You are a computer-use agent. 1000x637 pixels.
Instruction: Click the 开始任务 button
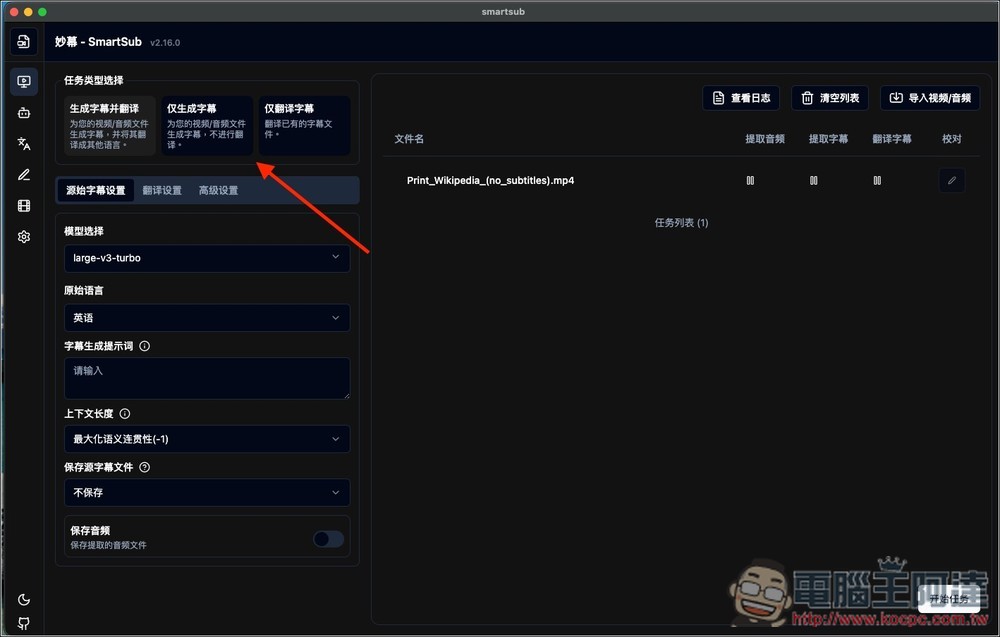tap(949, 599)
